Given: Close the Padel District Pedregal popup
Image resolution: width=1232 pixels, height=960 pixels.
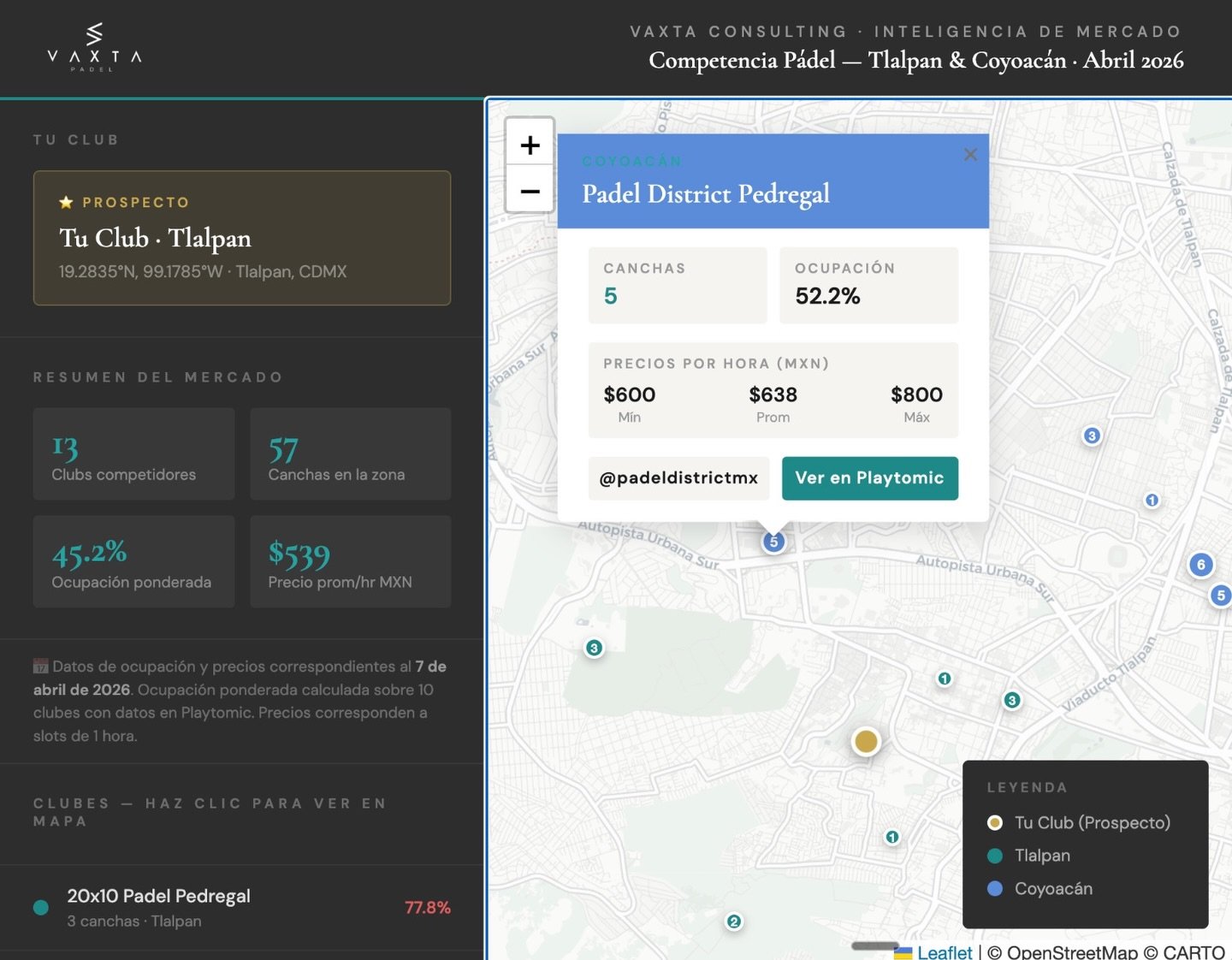Looking at the screenshot, I should [969, 155].
